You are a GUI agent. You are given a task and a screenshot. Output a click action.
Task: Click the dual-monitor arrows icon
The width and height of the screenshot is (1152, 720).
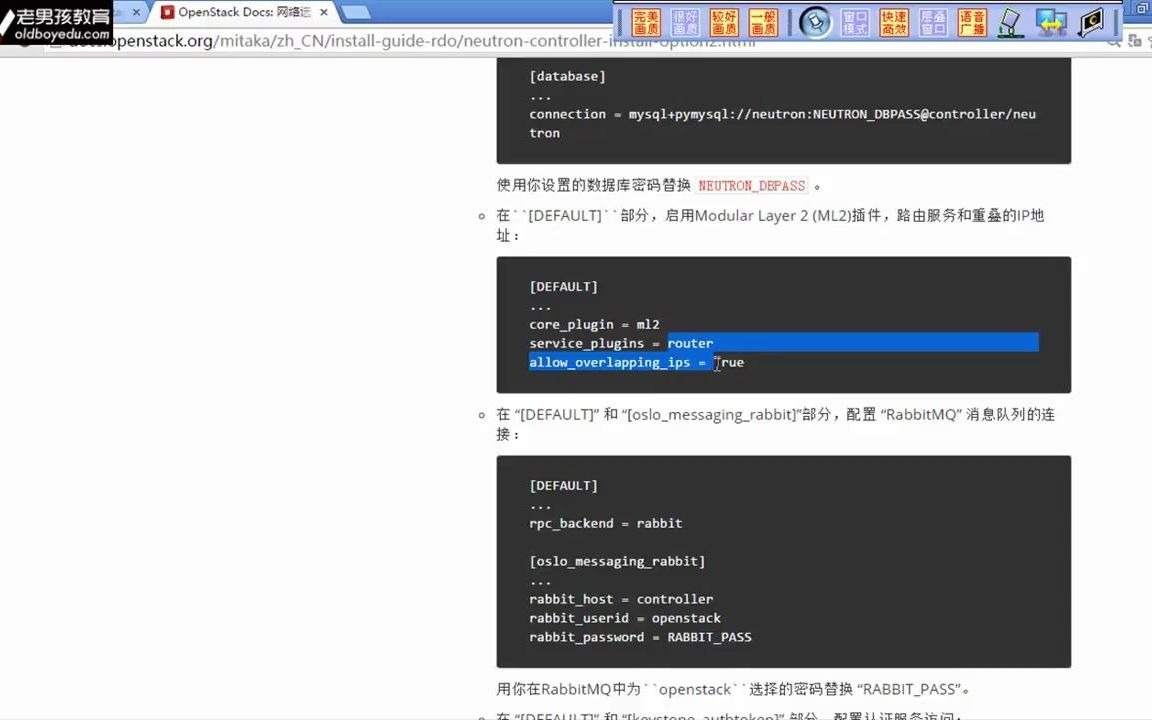[x=1050, y=21]
